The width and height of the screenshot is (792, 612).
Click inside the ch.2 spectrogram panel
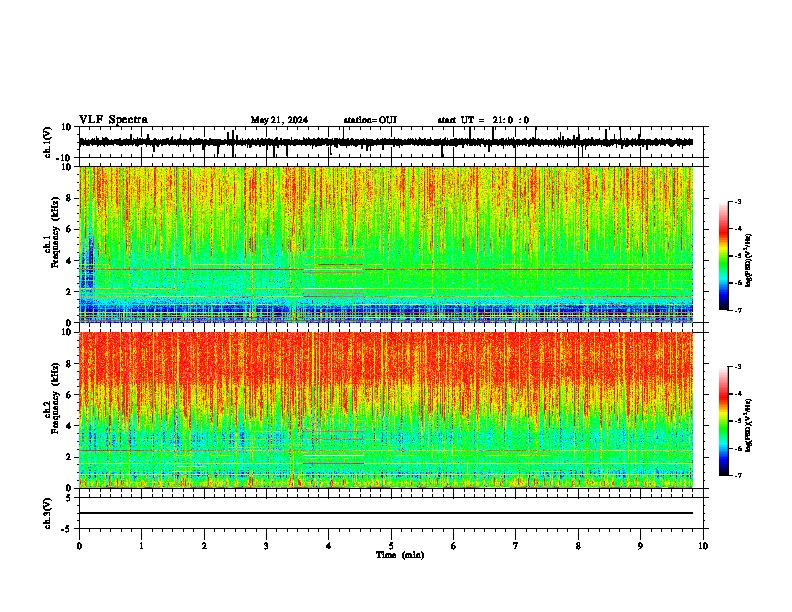coord(386,410)
